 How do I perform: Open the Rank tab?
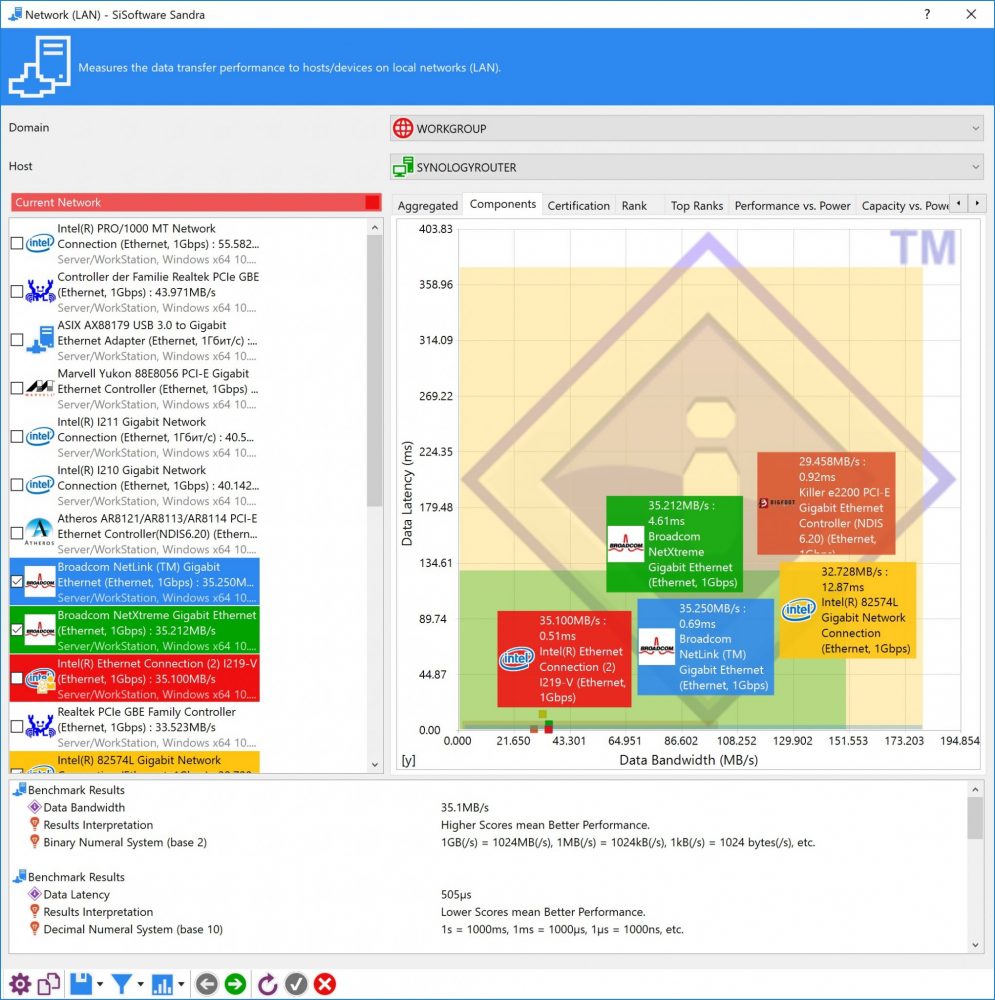[634, 205]
